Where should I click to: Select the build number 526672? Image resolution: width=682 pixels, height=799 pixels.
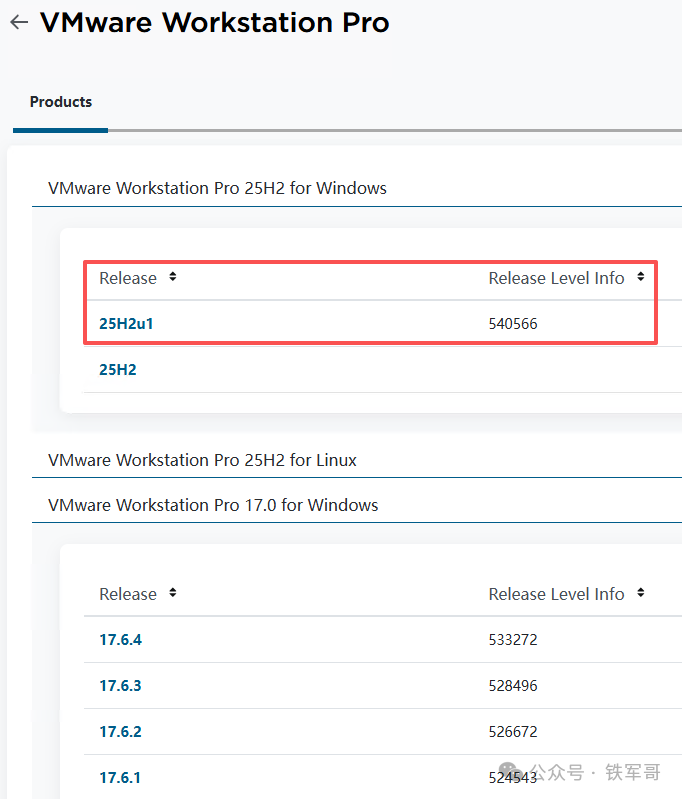[x=513, y=731]
